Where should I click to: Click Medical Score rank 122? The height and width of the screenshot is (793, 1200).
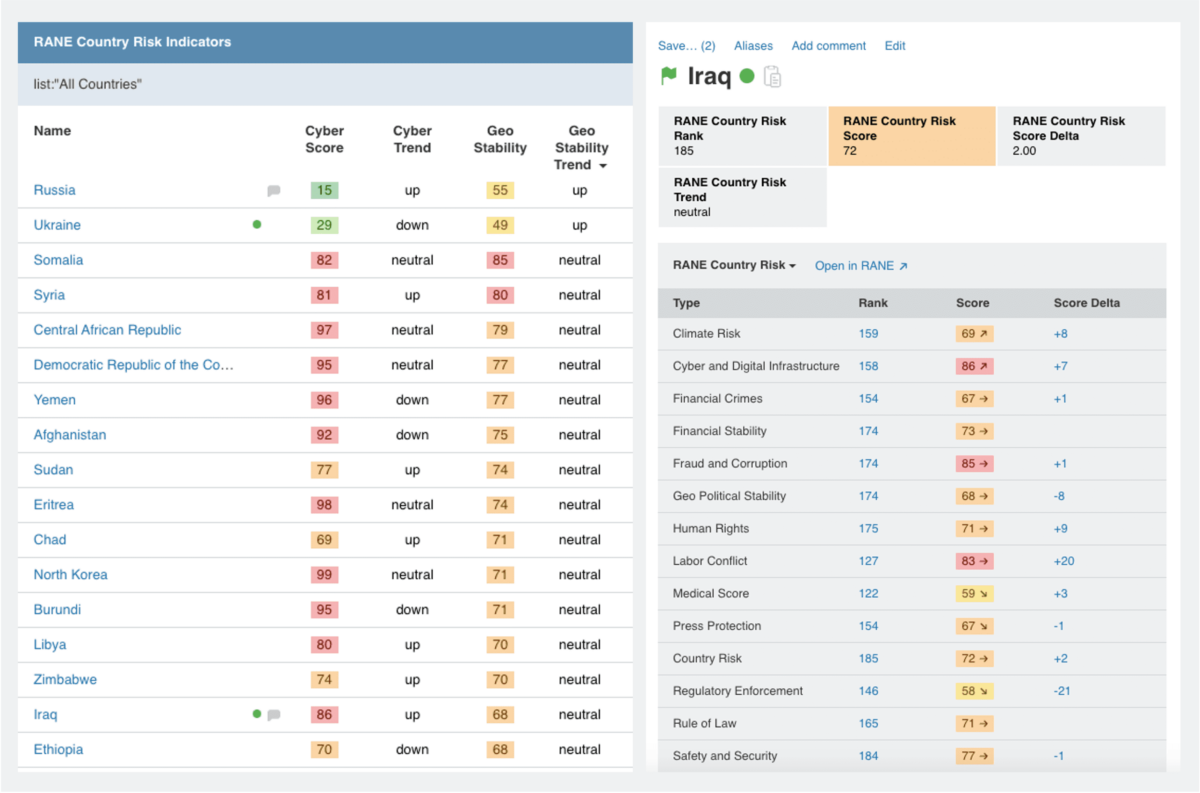[x=868, y=594]
